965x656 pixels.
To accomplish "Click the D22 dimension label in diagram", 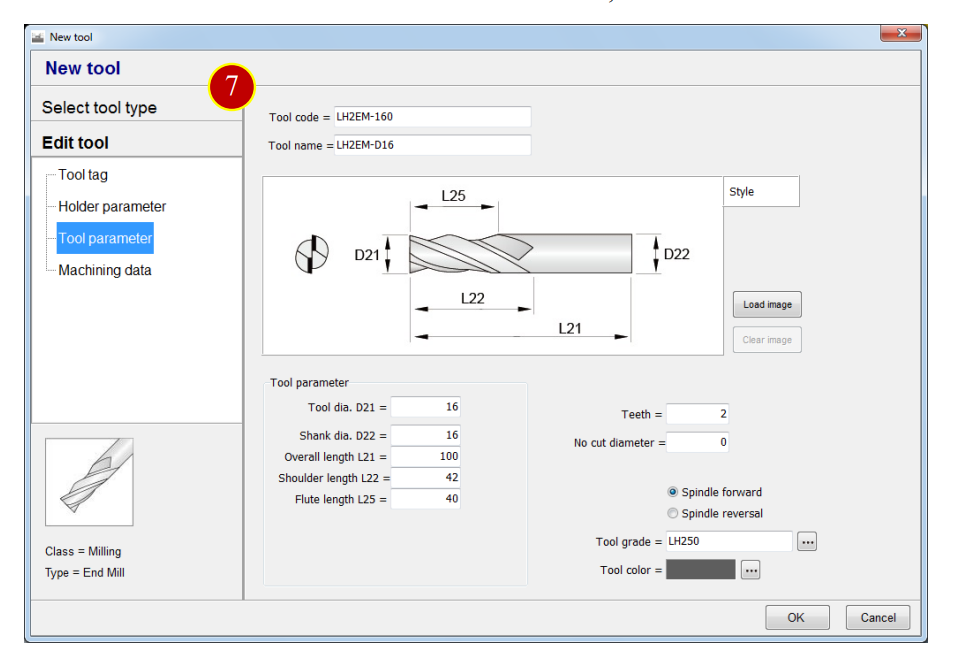I will click(676, 254).
